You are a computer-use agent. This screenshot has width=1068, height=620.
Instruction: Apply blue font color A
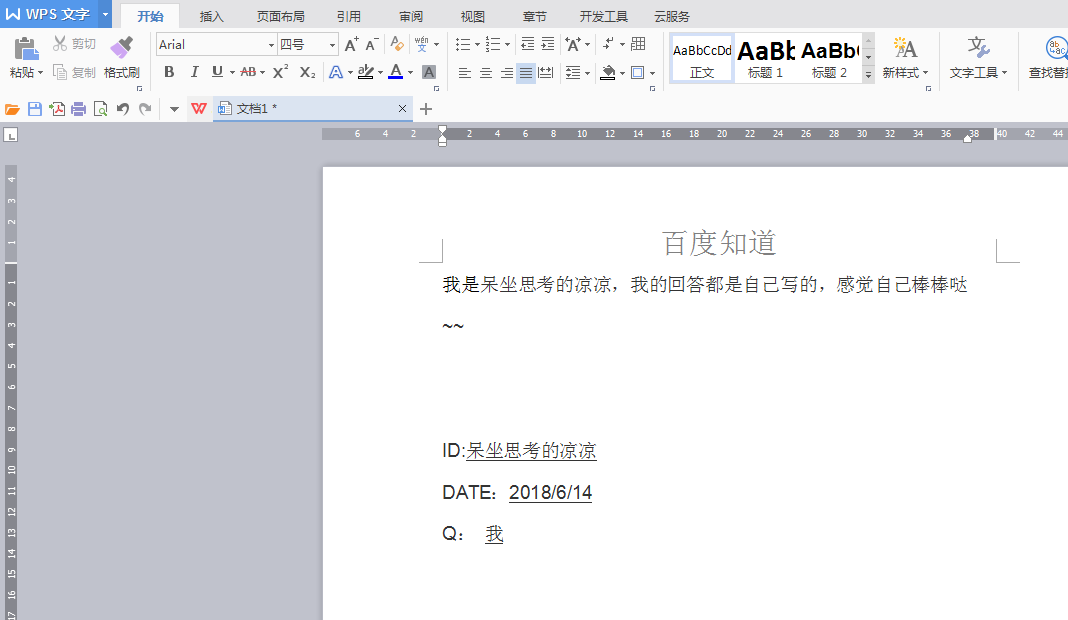click(396, 72)
